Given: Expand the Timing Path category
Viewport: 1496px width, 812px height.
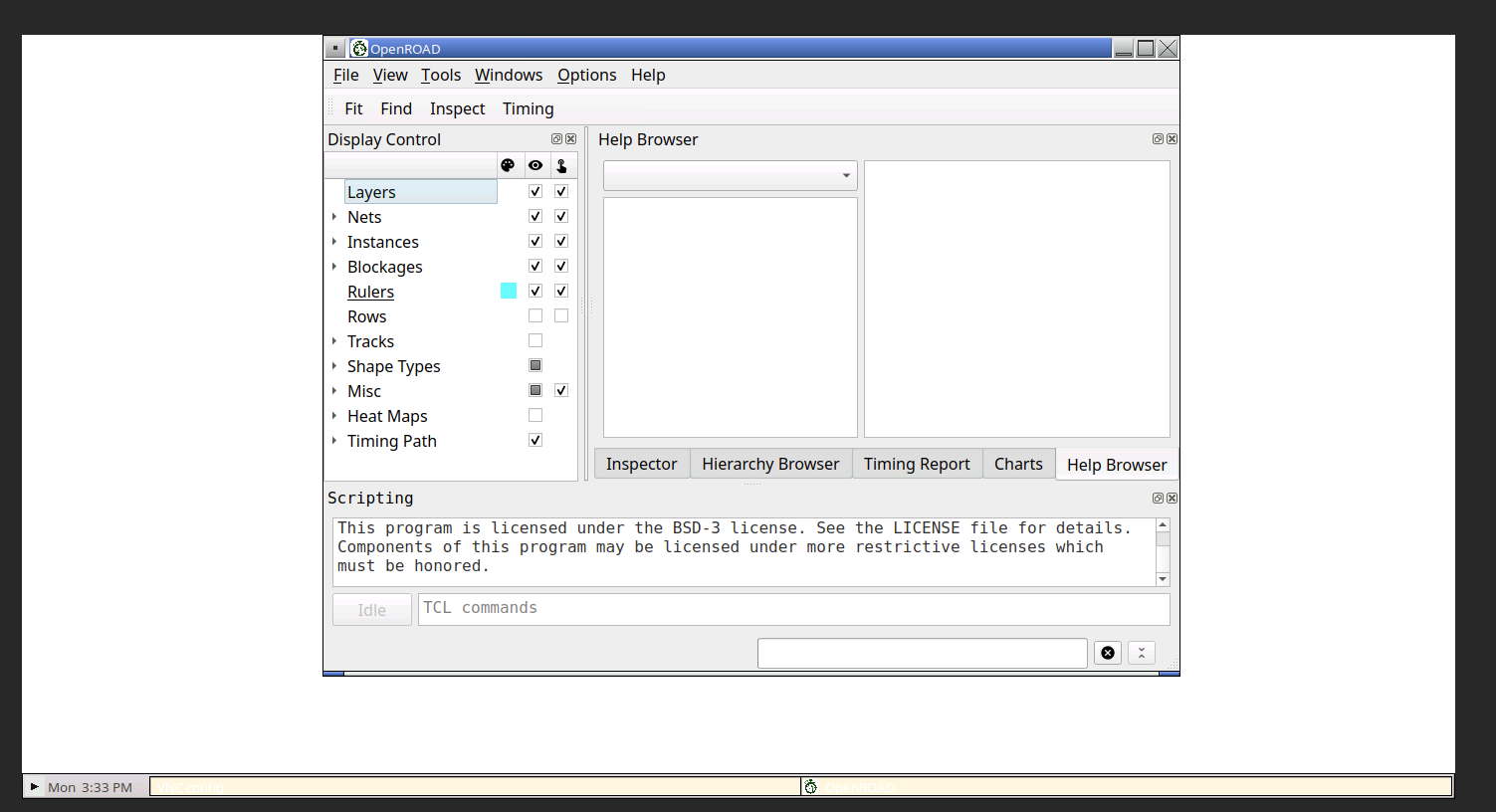Looking at the screenshot, I should coord(334,440).
